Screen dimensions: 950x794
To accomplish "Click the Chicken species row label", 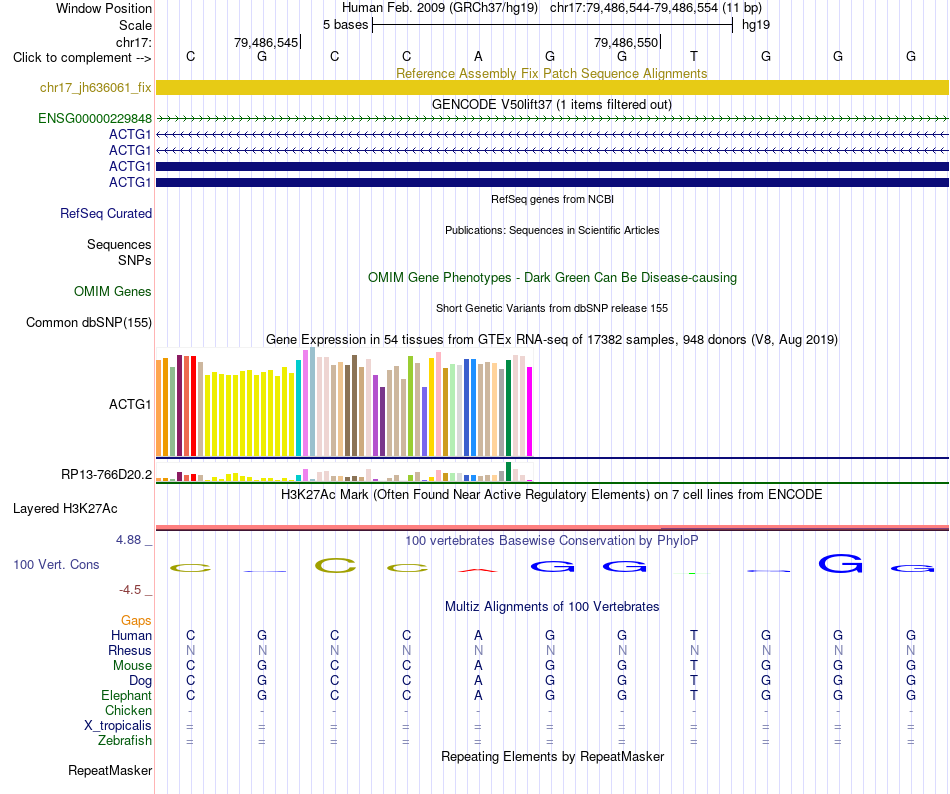I will (128, 710).
